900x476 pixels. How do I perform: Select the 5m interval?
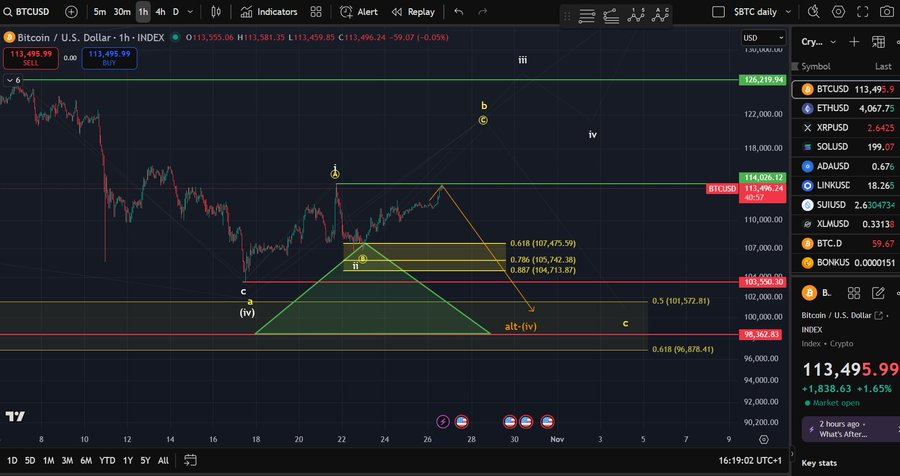[99, 12]
